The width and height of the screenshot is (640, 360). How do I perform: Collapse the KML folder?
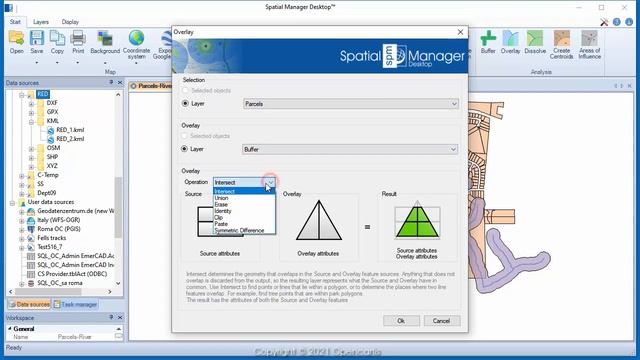[x=31, y=121]
